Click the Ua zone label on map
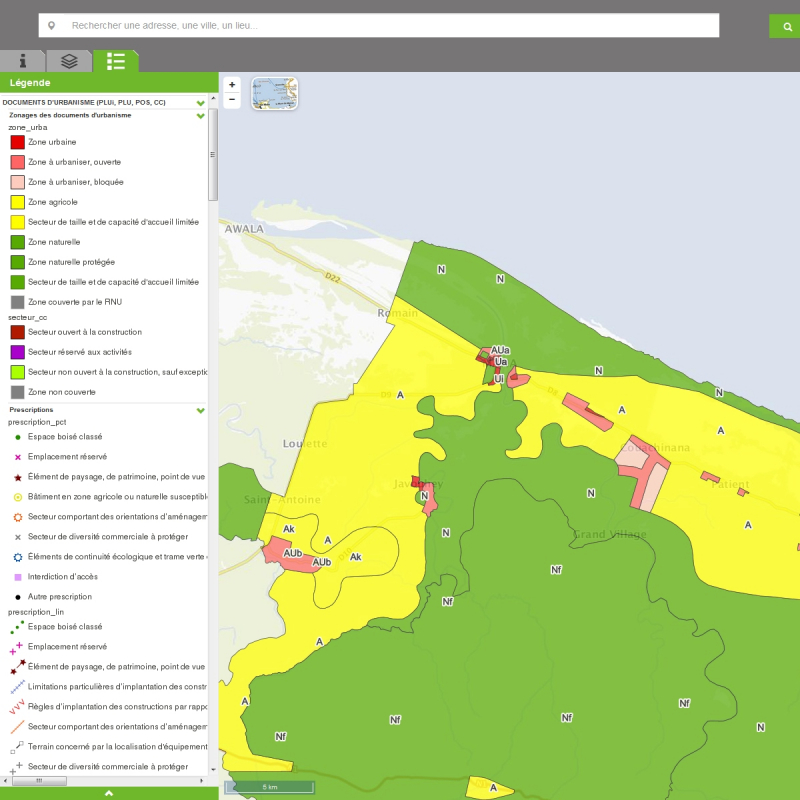The height and width of the screenshot is (800, 800). point(501,362)
